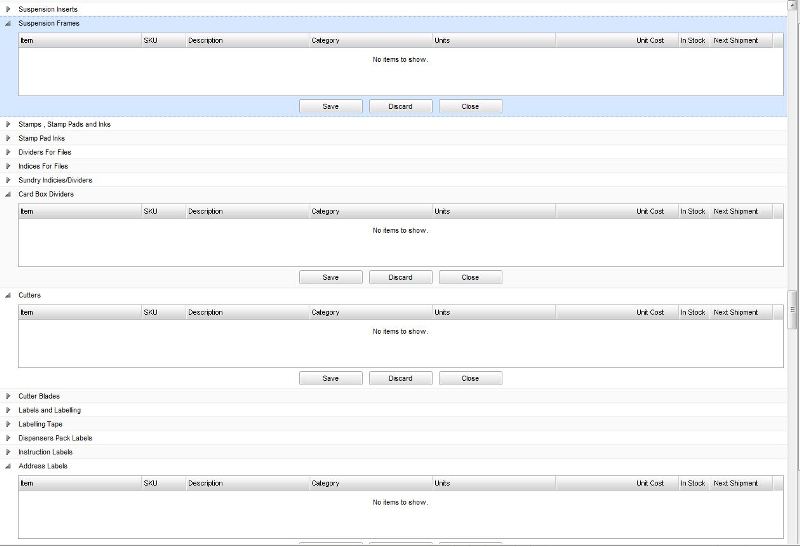Viewport: 800px width, 547px height.
Task: Click Save under Suspension Frames grid
Action: click(330, 106)
